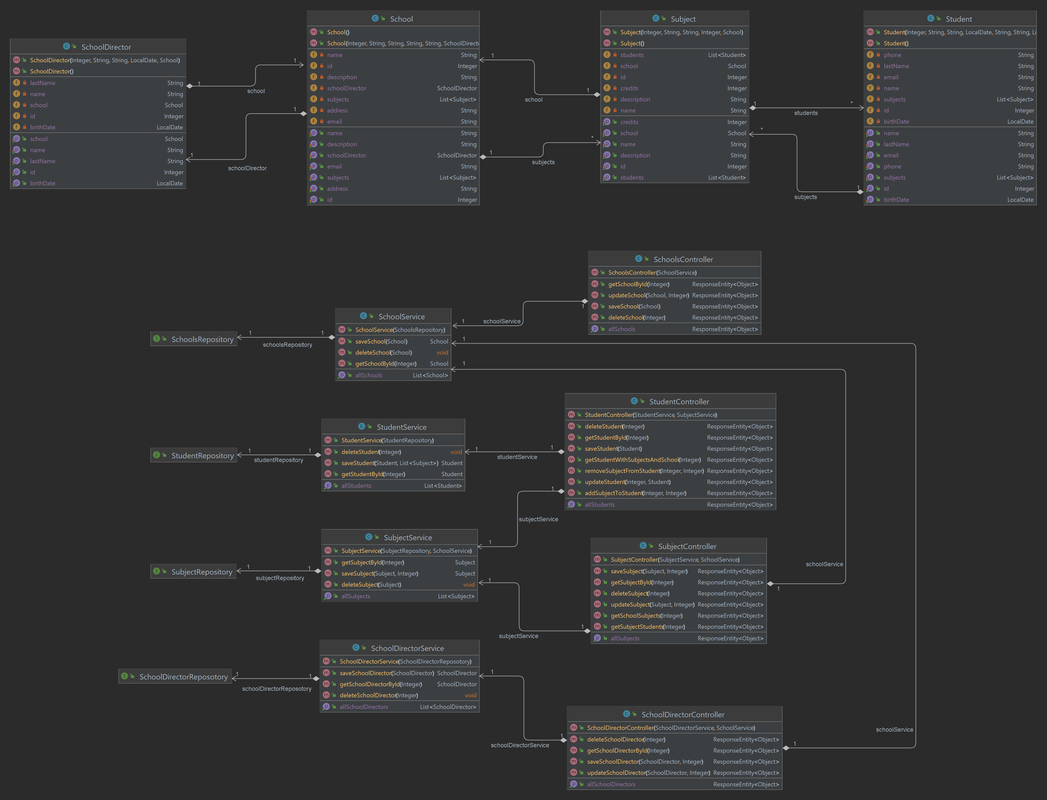
Task: Click property icon next to allSchoolDirectors in SchoolDirectorService
Action: pyautogui.click(x=326, y=707)
